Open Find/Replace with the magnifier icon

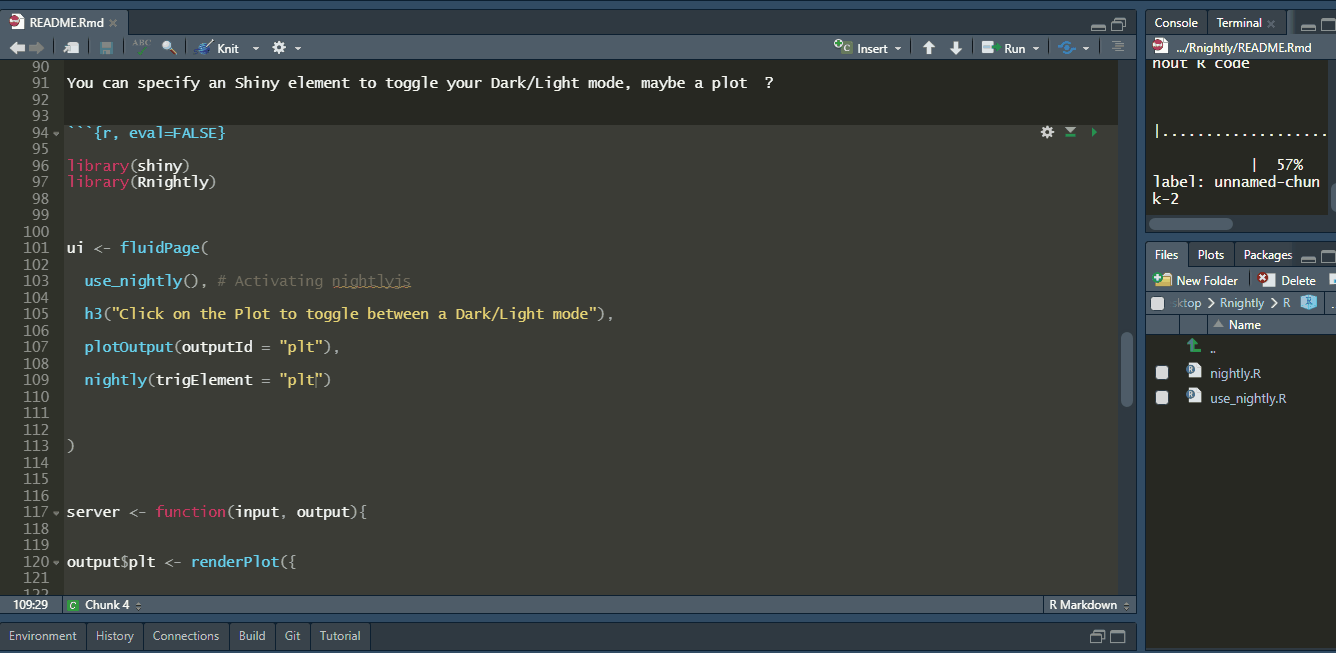point(169,47)
